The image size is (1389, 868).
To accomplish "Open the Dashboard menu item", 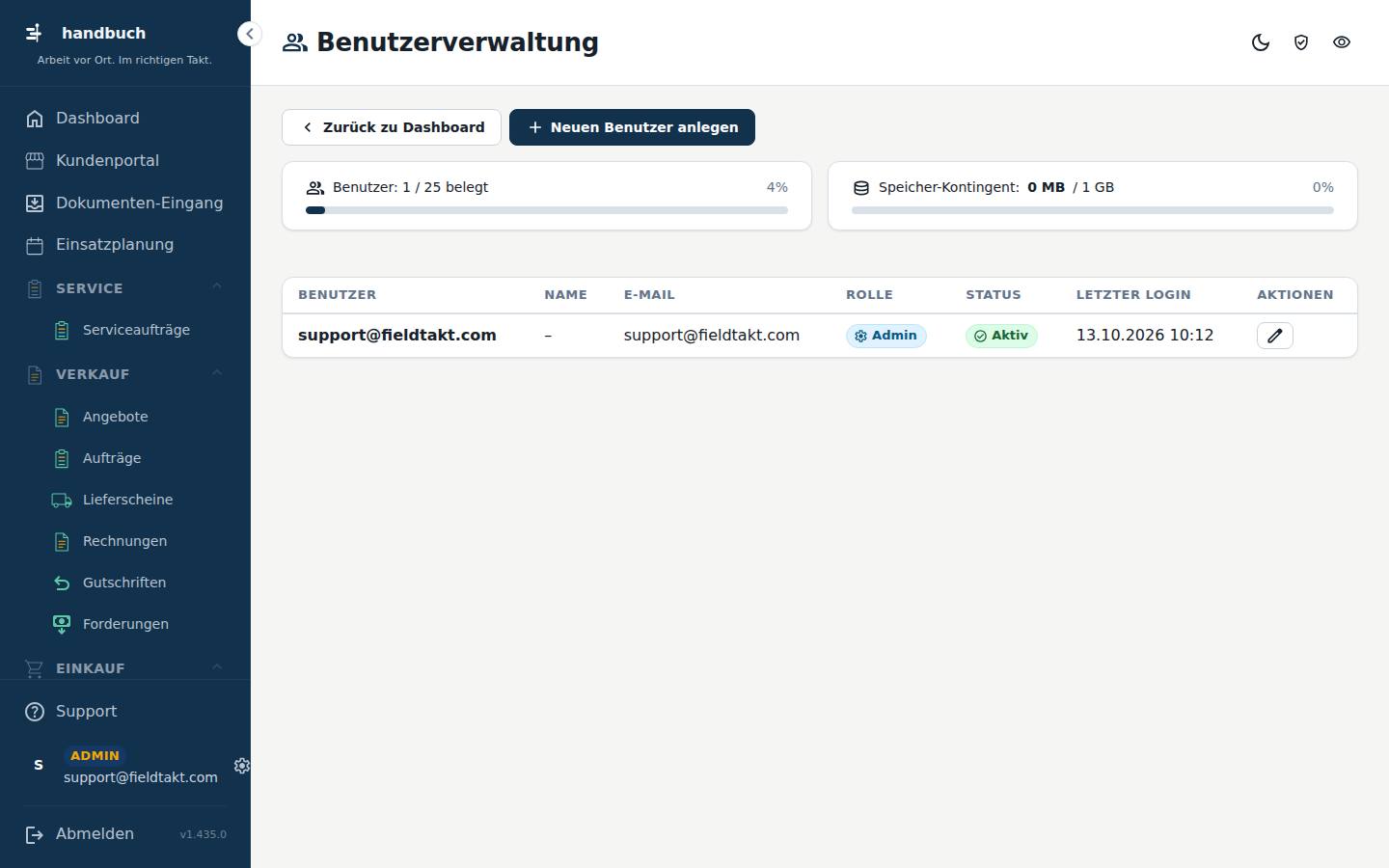I will coord(125,119).
